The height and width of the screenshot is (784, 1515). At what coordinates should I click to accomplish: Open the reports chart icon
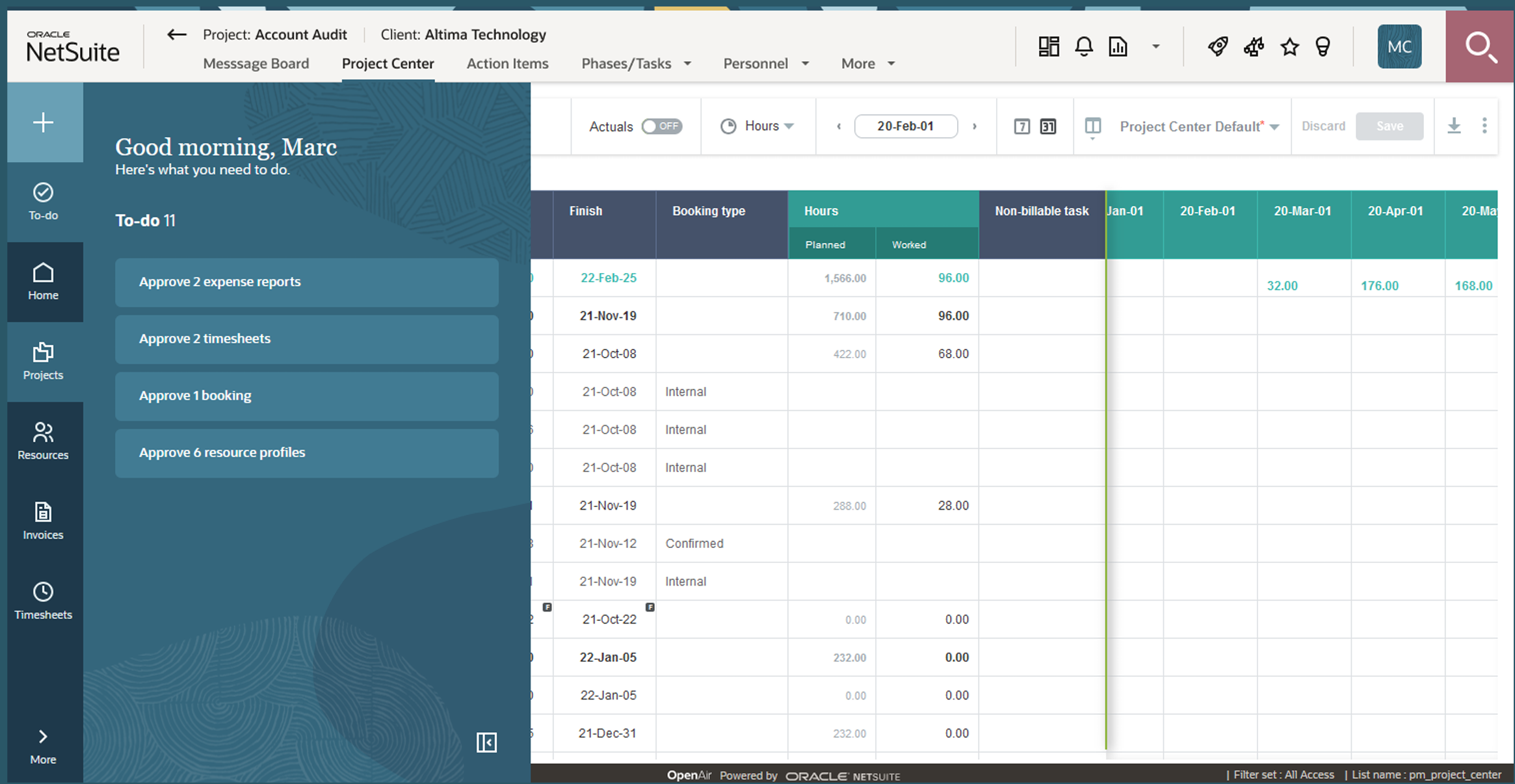coord(1118,47)
